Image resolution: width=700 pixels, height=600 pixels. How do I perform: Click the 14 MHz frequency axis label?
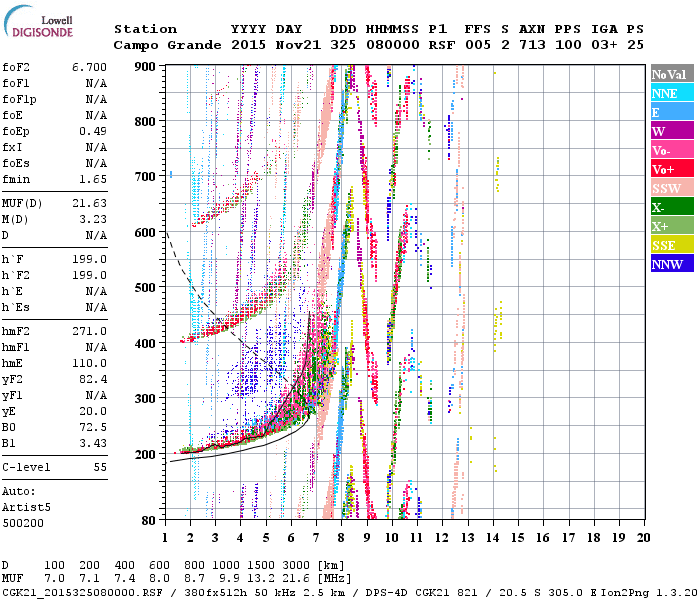[x=492, y=538]
